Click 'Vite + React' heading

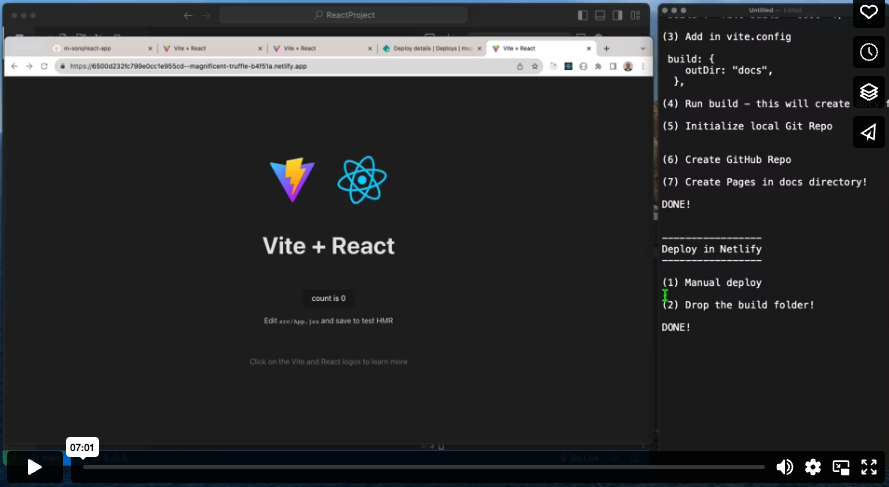click(328, 246)
